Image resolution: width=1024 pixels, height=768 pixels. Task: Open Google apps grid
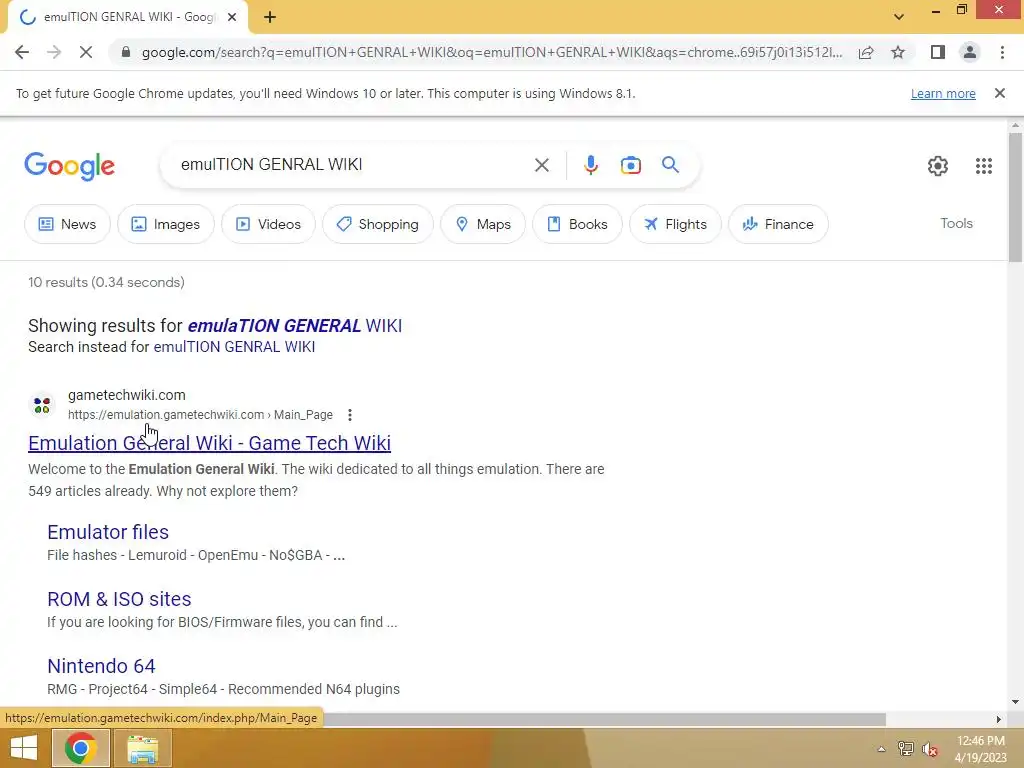(x=984, y=166)
